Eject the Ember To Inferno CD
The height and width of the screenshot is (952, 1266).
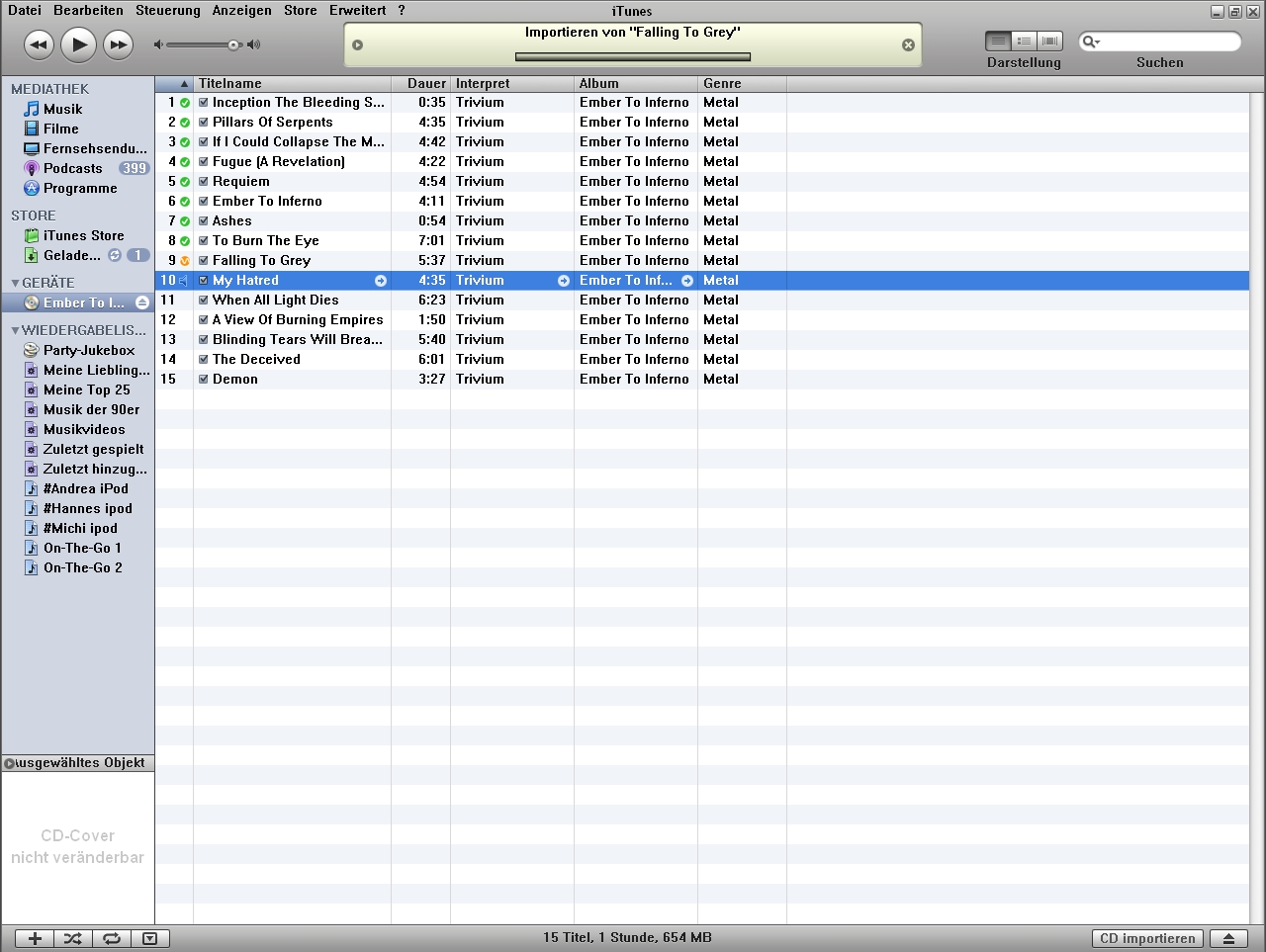tap(142, 303)
